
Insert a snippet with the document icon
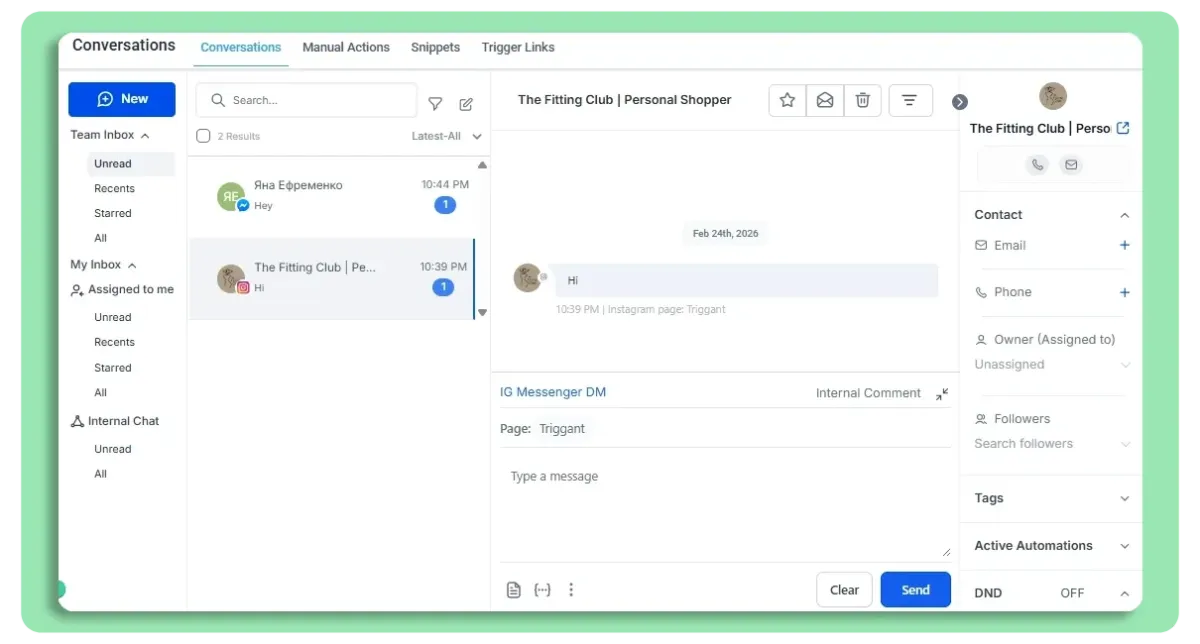(x=513, y=589)
